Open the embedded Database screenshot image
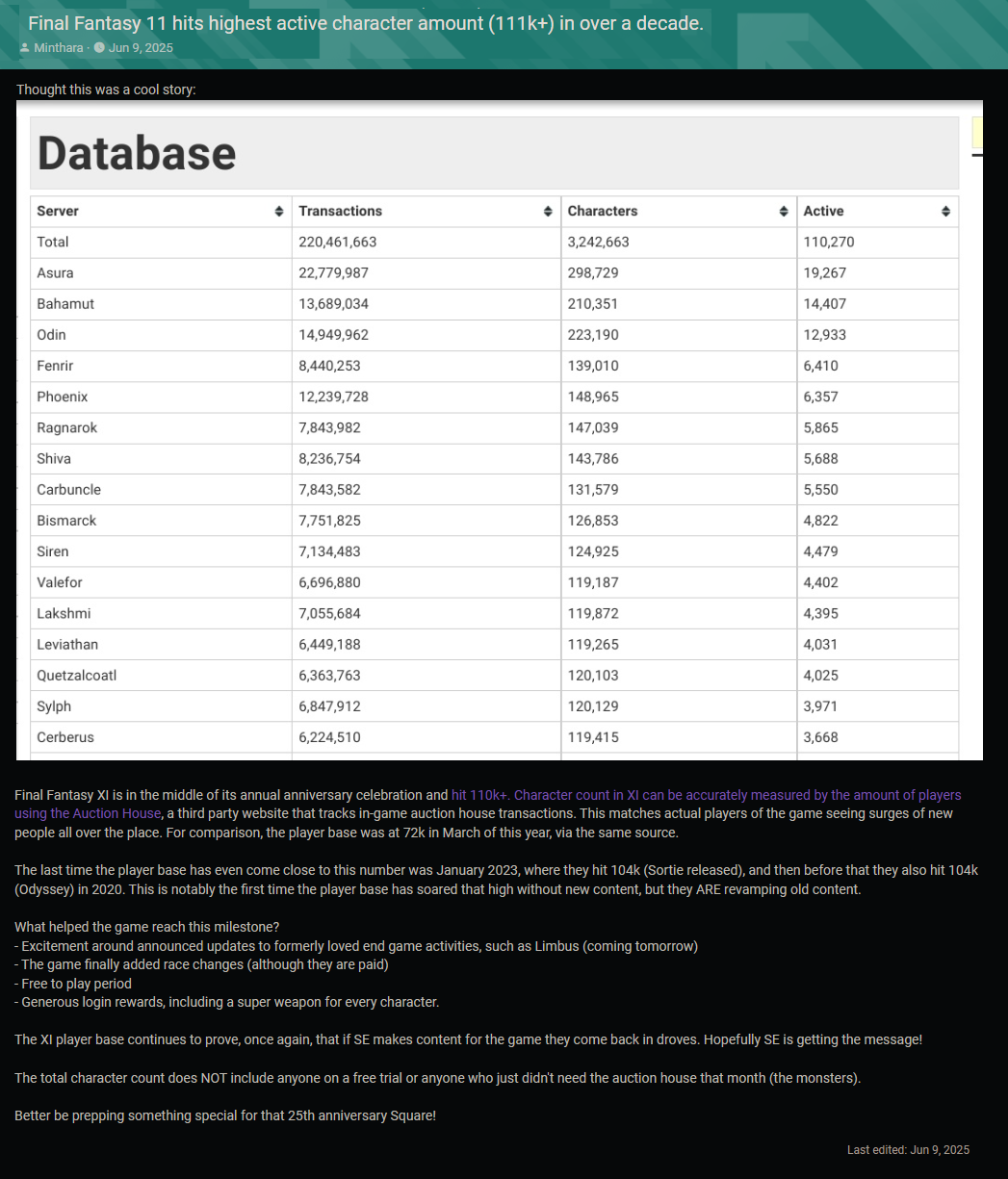This screenshot has width=1008, height=1179. pos(500,430)
